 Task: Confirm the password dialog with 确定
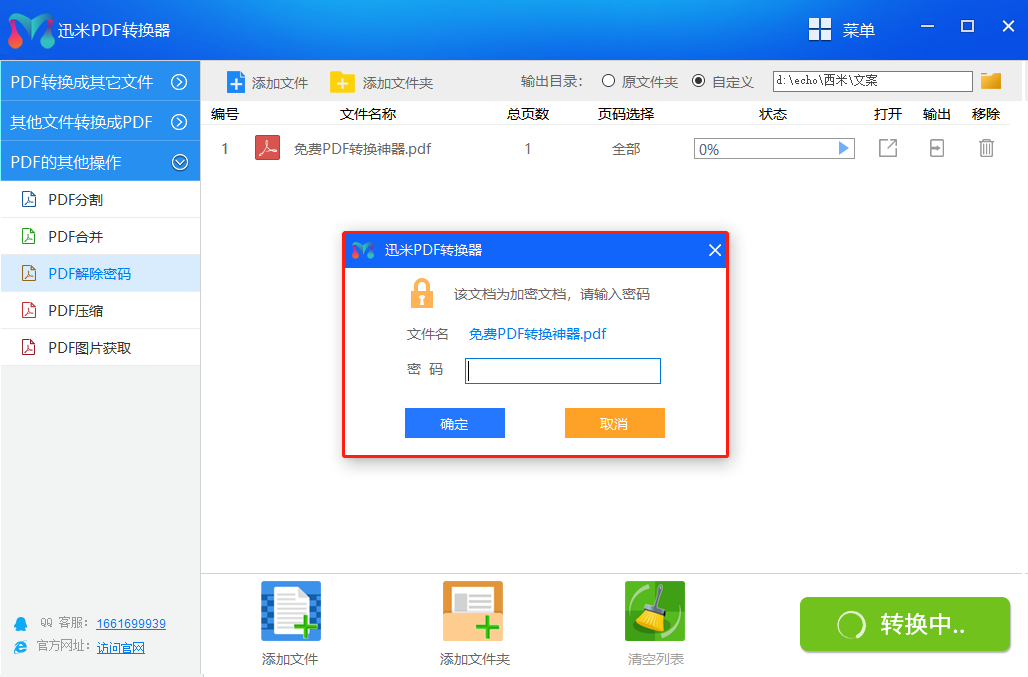pyautogui.click(x=454, y=422)
